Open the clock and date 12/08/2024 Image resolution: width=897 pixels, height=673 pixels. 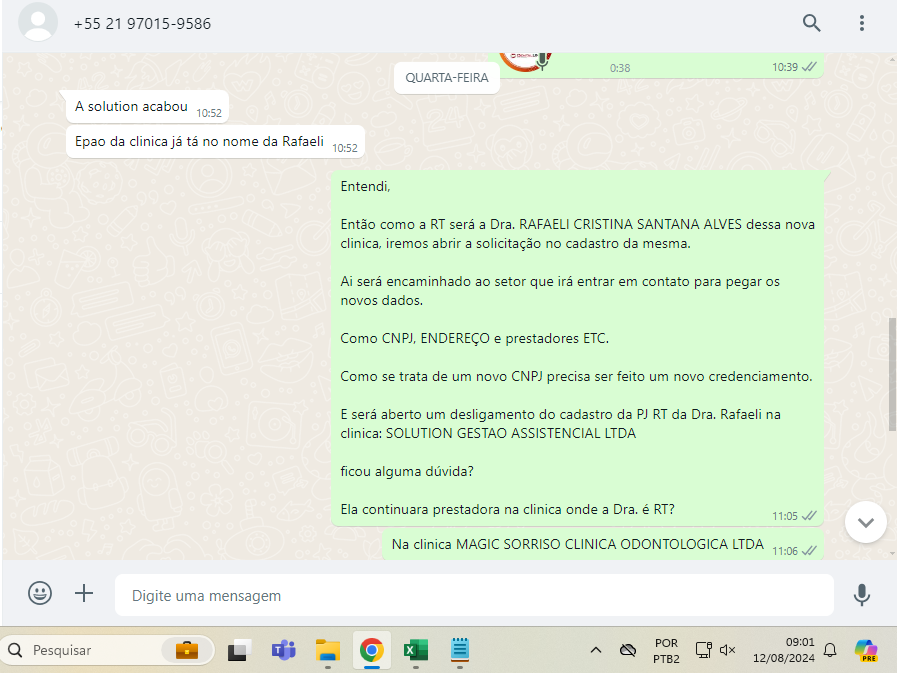784,650
